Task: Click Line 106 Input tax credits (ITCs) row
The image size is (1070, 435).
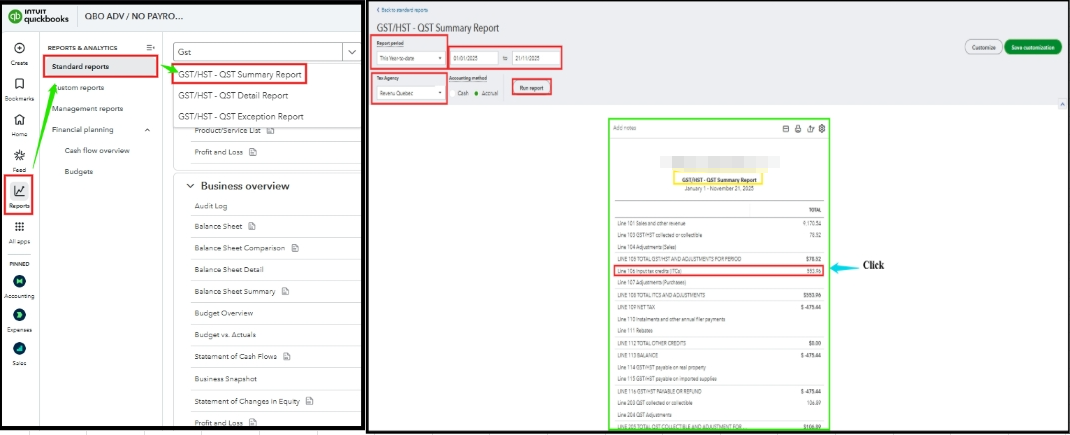Action: [719, 271]
